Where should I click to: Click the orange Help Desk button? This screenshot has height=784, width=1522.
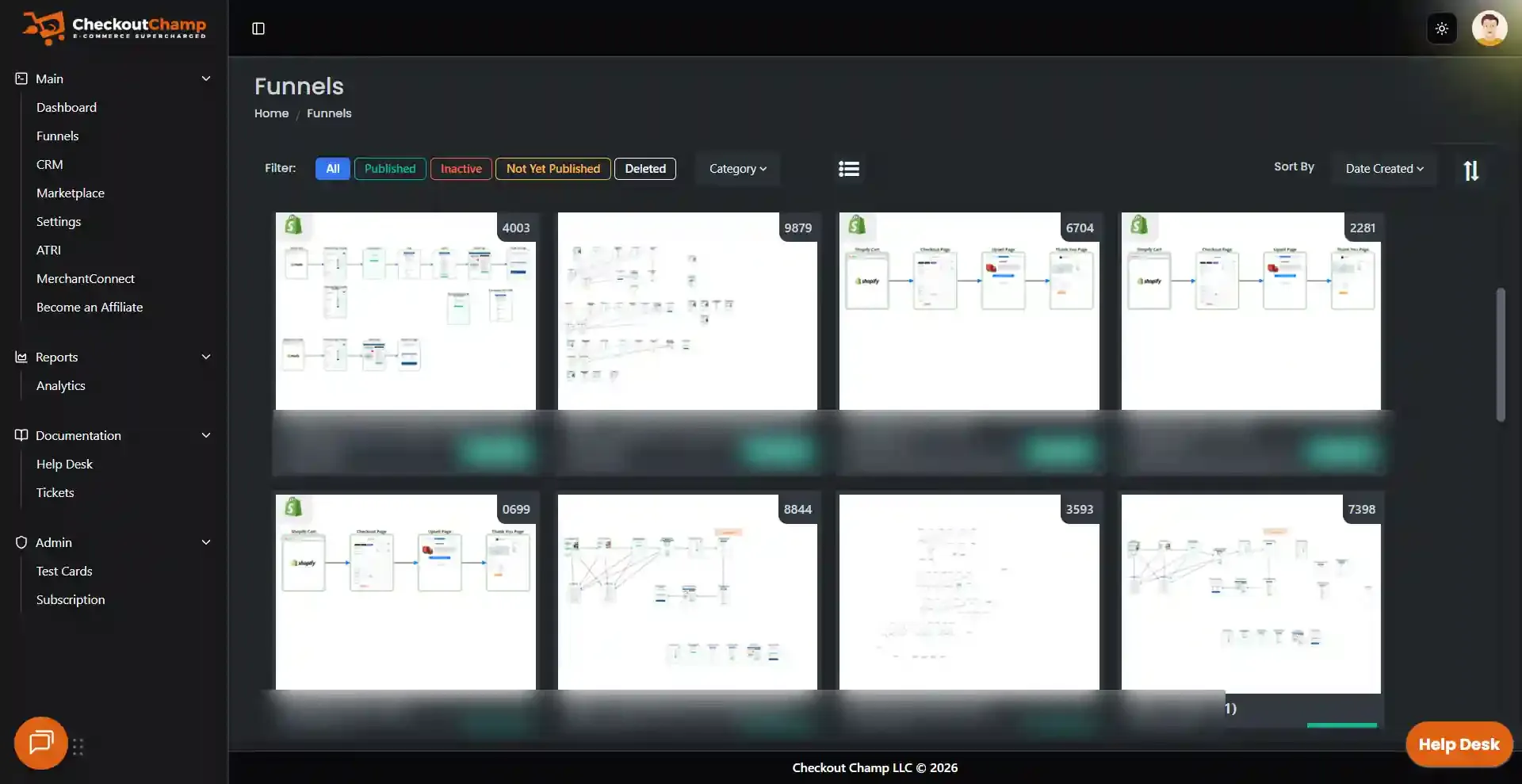pos(1459,744)
